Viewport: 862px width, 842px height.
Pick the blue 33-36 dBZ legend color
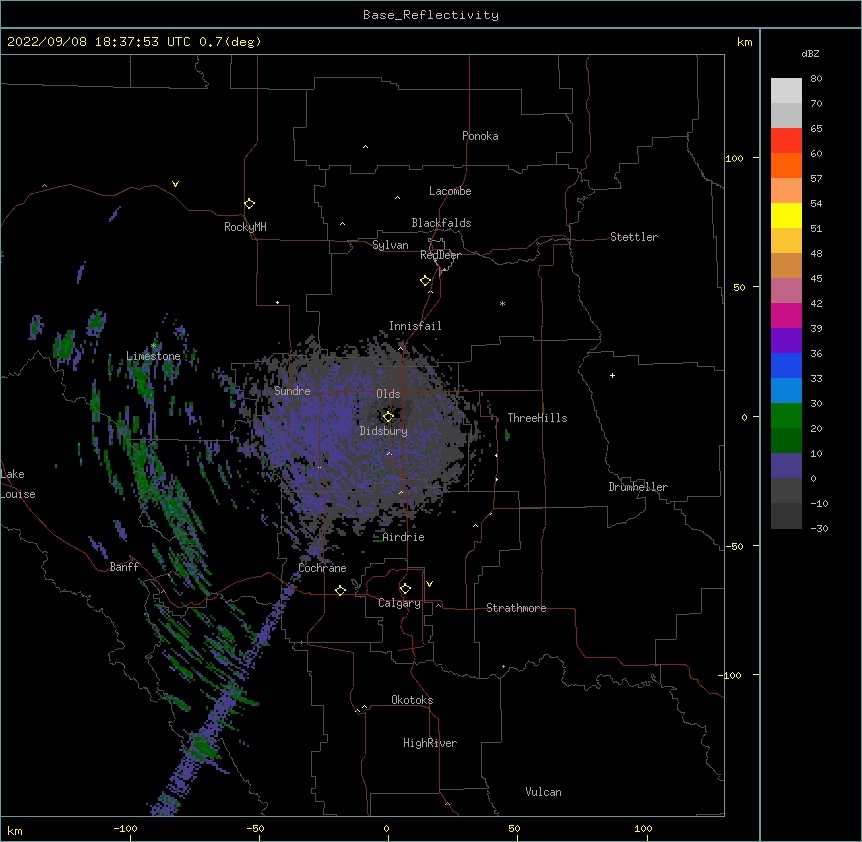pos(786,365)
